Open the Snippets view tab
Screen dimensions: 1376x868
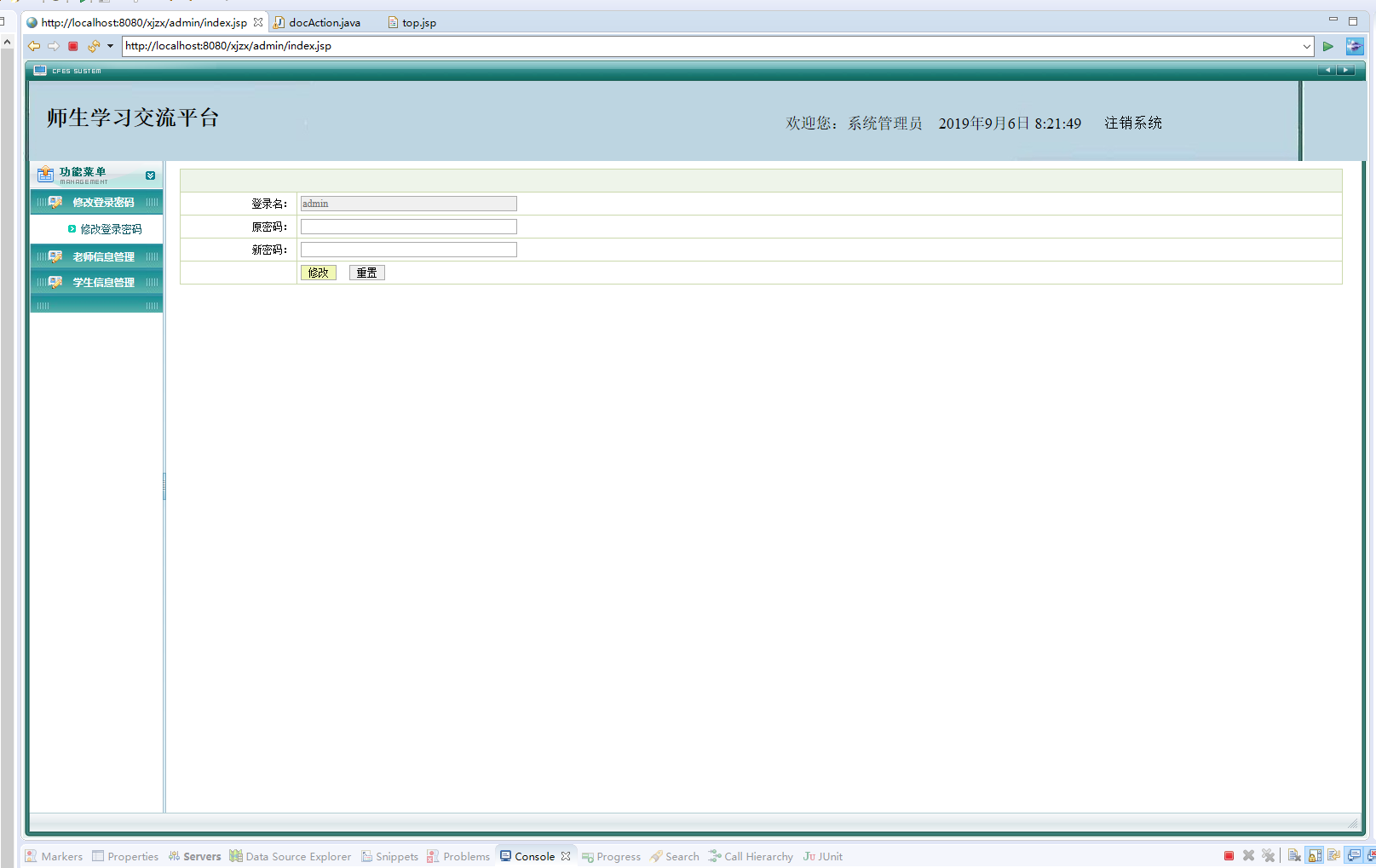(x=389, y=856)
